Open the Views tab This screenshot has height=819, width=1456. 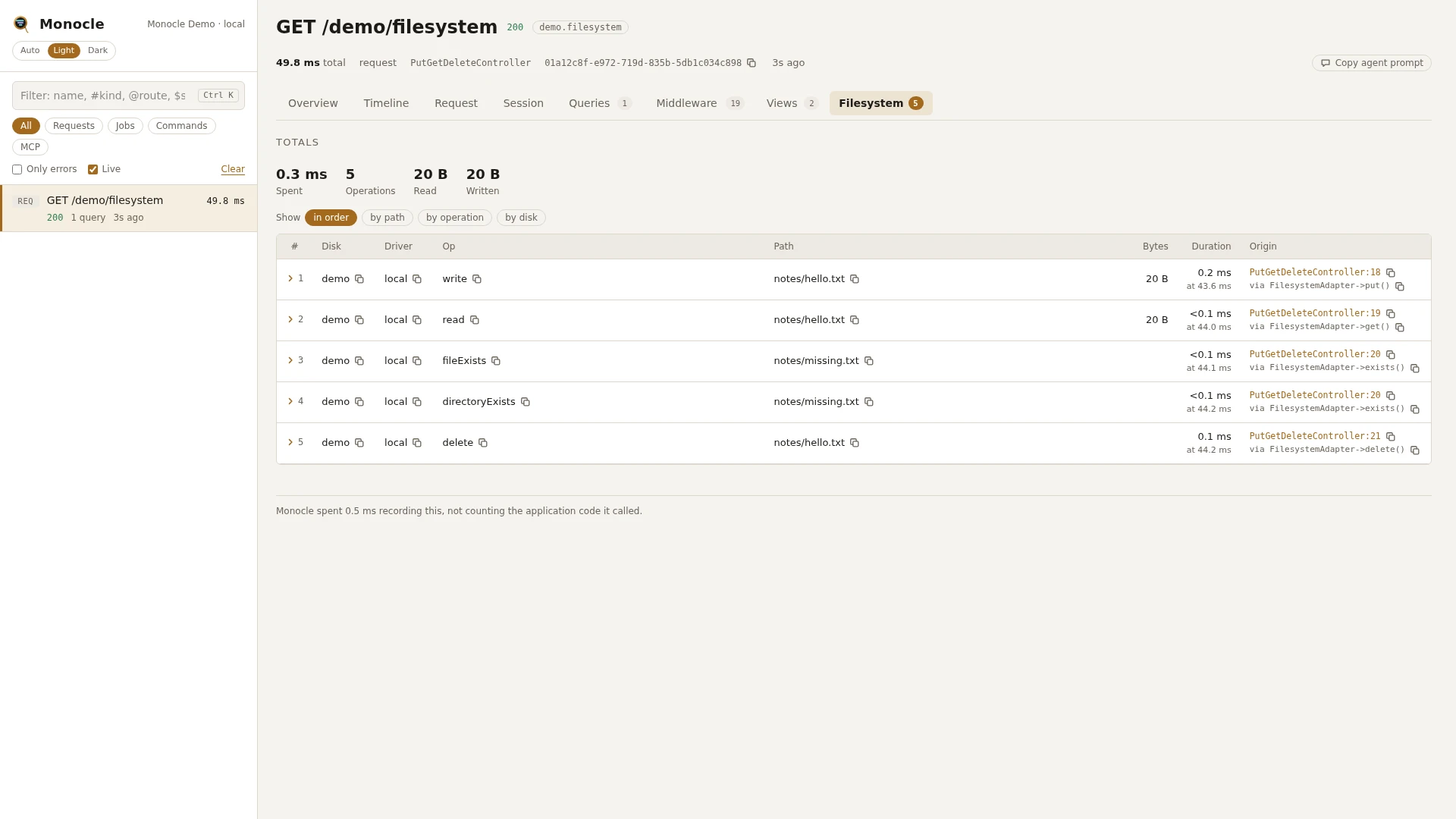pyautogui.click(x=792, y=103)
